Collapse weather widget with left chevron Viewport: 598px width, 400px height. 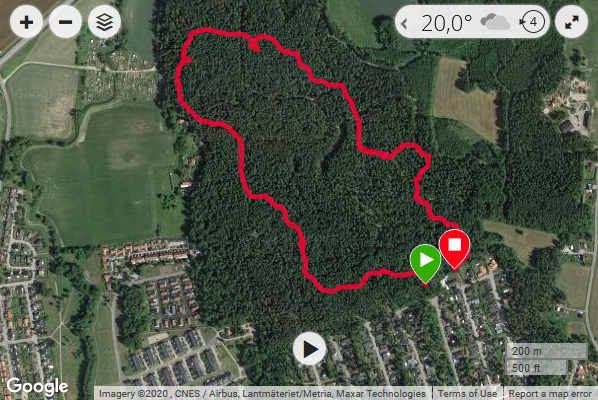point(404,24)
